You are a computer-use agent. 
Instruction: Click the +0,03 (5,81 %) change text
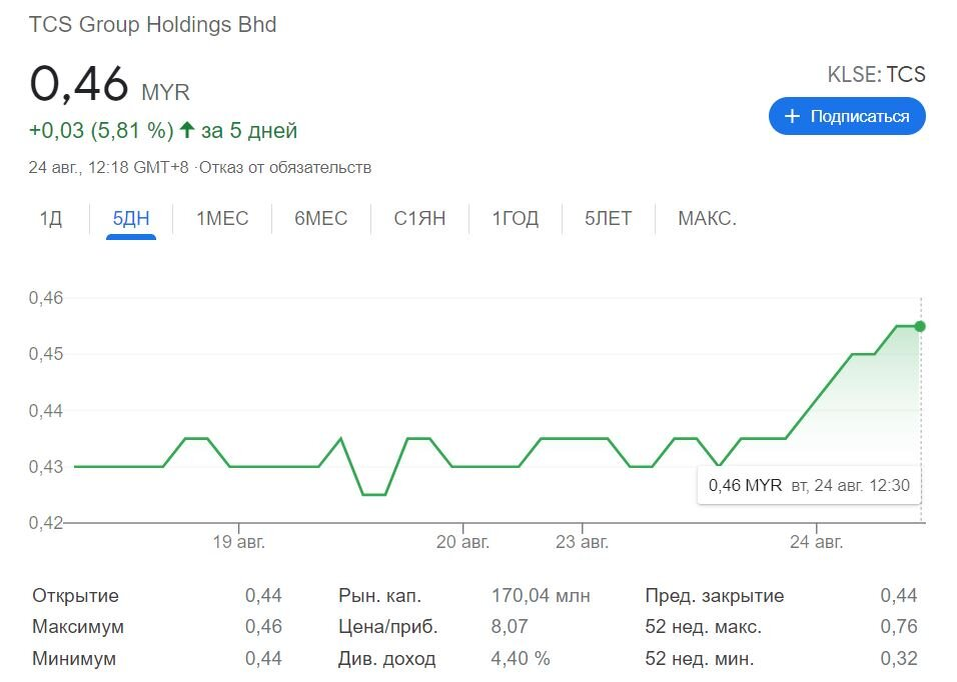pyautogui.click(x=101, y=131)
